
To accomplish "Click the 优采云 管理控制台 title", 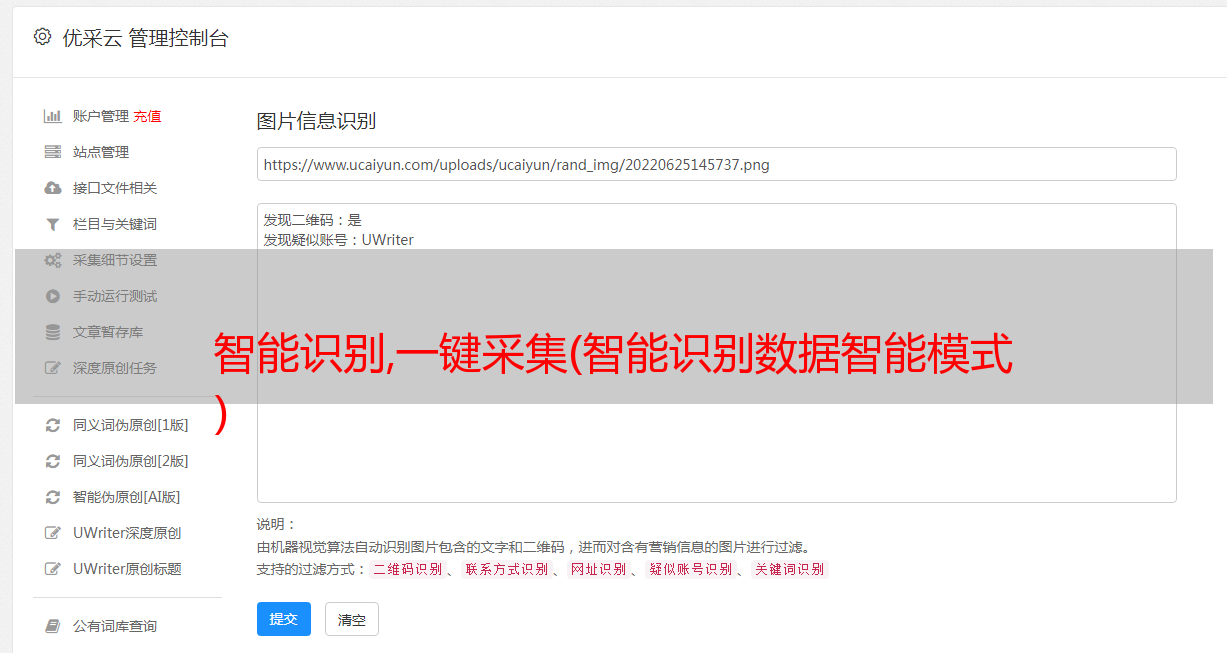I will coord(145,38).
